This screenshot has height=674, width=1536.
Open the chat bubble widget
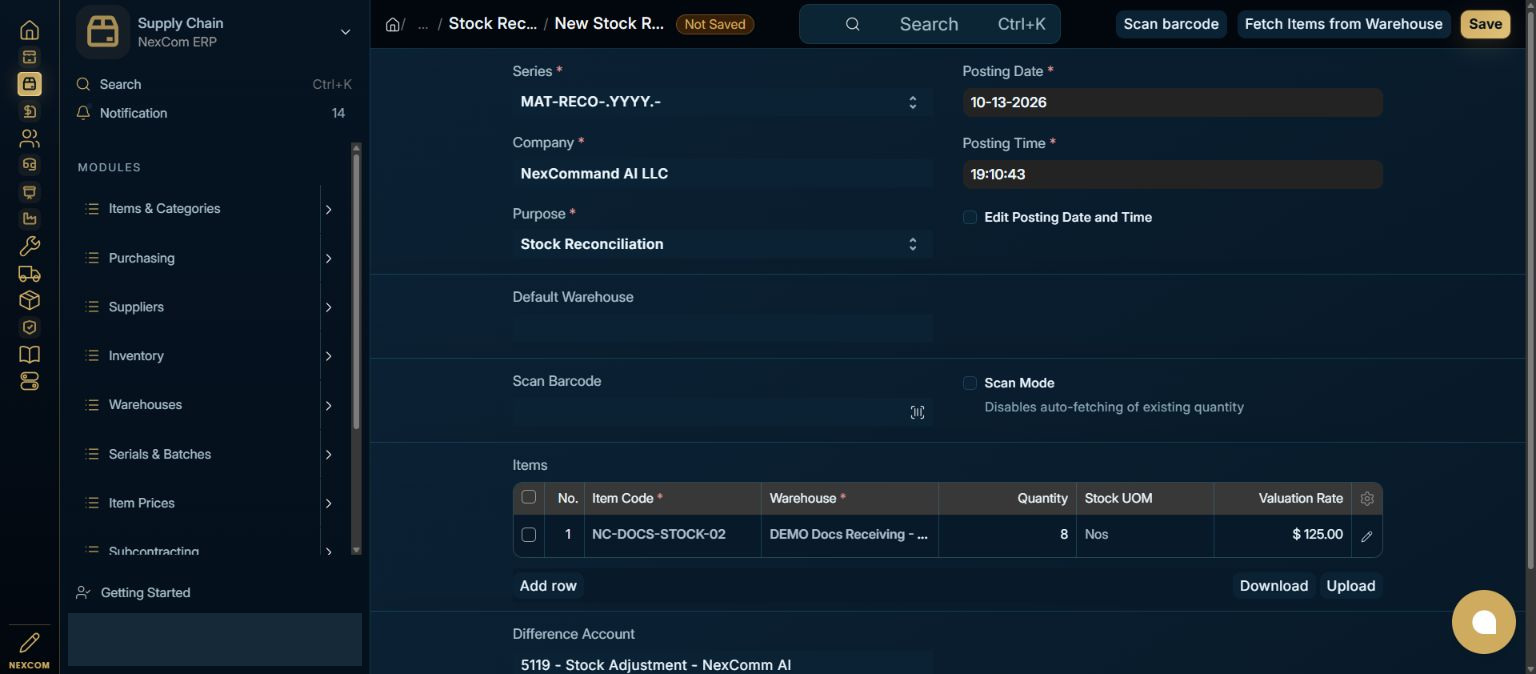tap(1484, 622)
